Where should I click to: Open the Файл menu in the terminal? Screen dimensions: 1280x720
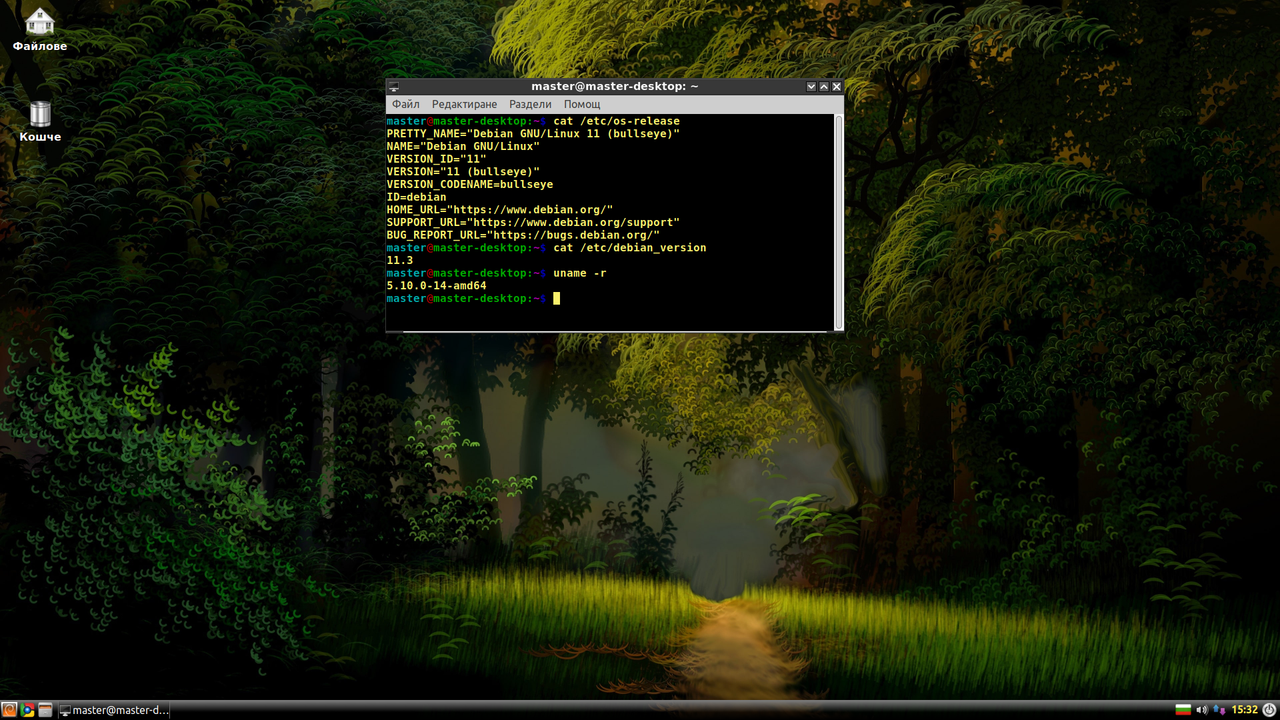(x=406, y=104)
